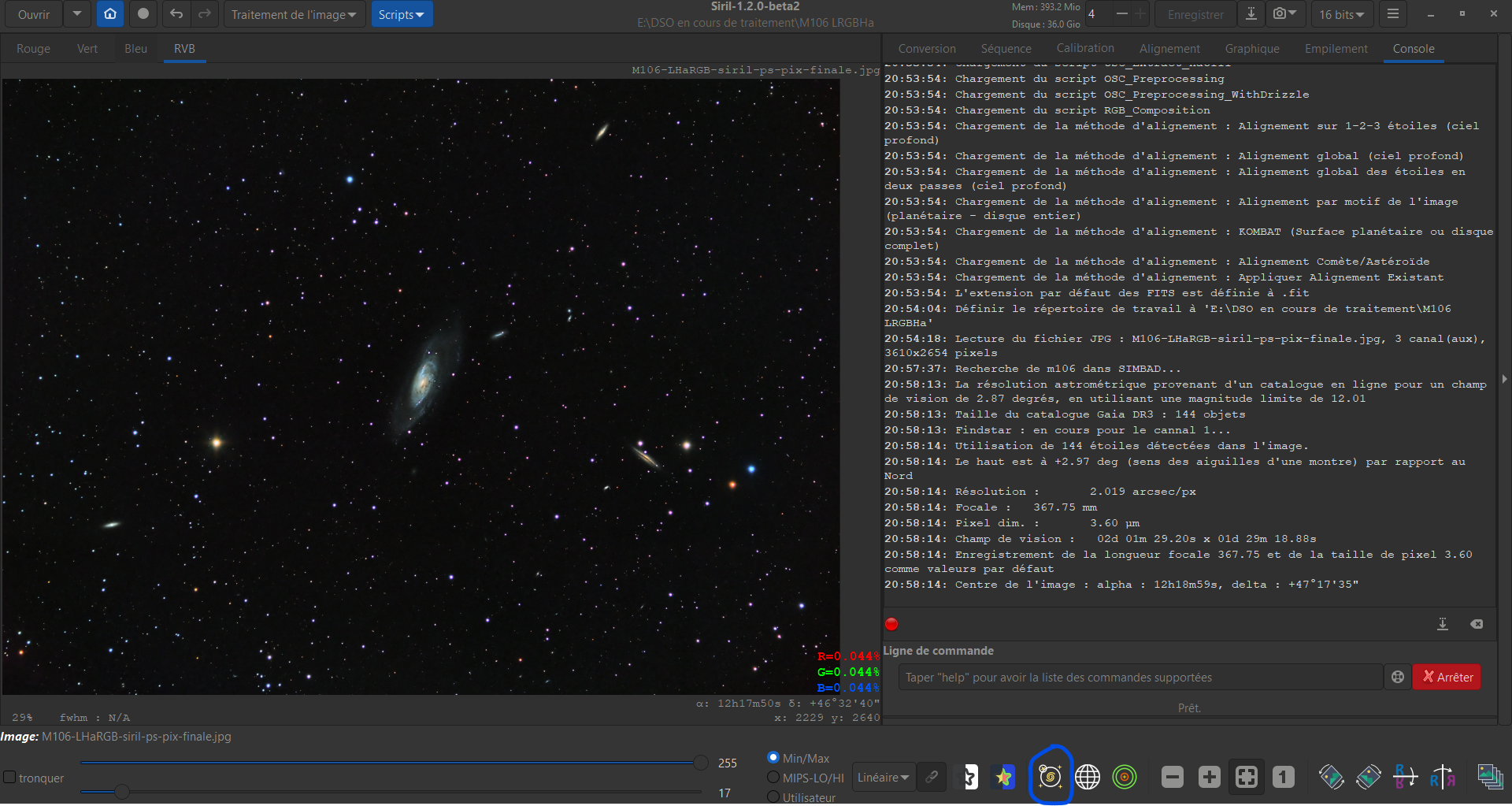Expand the 16 bits dropdown
The image size is (1512, 806).
pos(1342,14)
